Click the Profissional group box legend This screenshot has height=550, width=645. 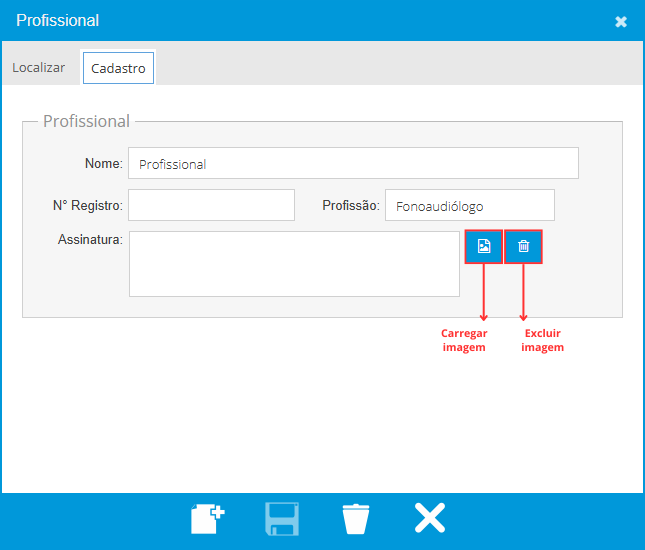(x=86, y=122)
